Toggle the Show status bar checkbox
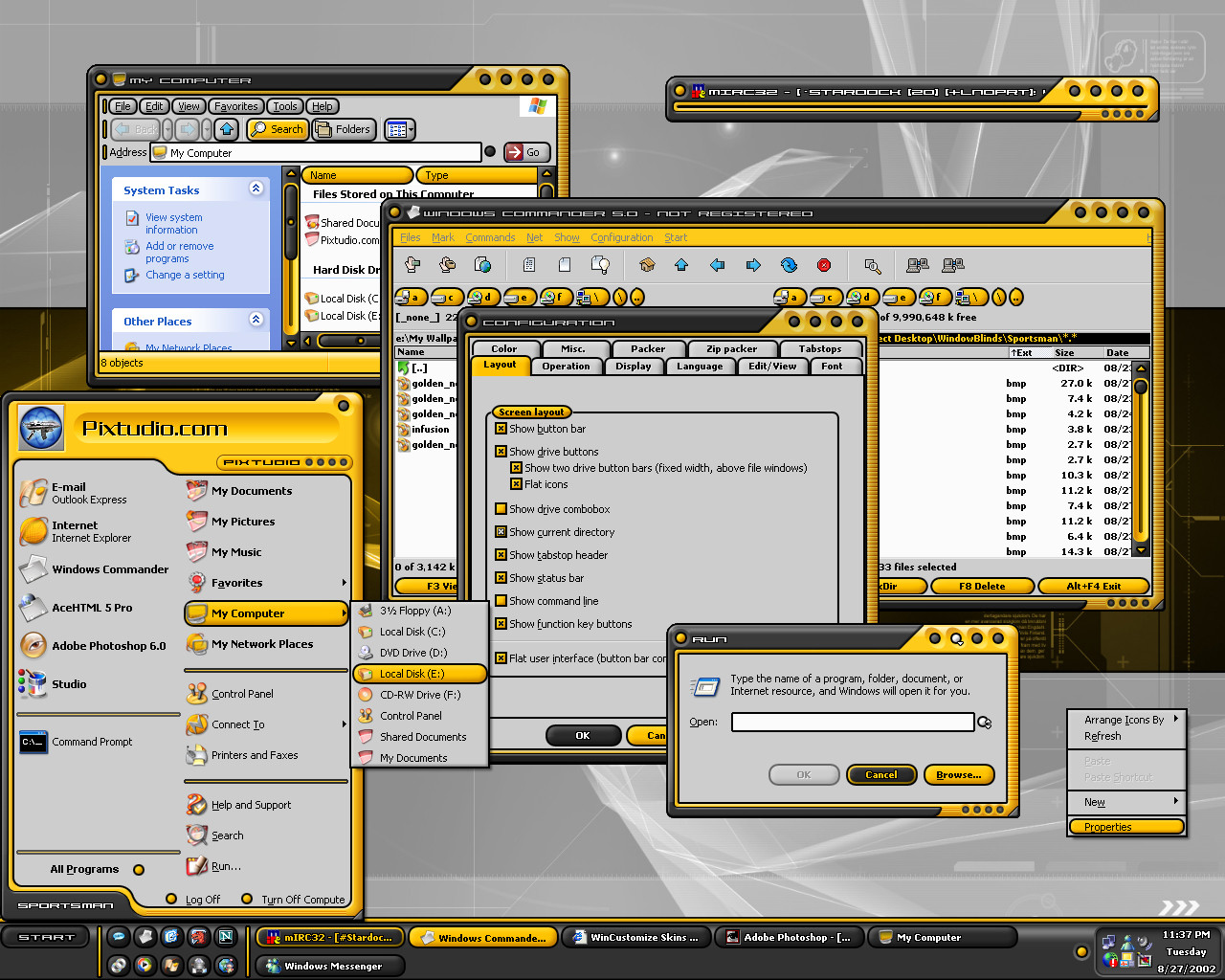Image resolution: width=1225 pixels, height=980 pixels. point(501,578)
